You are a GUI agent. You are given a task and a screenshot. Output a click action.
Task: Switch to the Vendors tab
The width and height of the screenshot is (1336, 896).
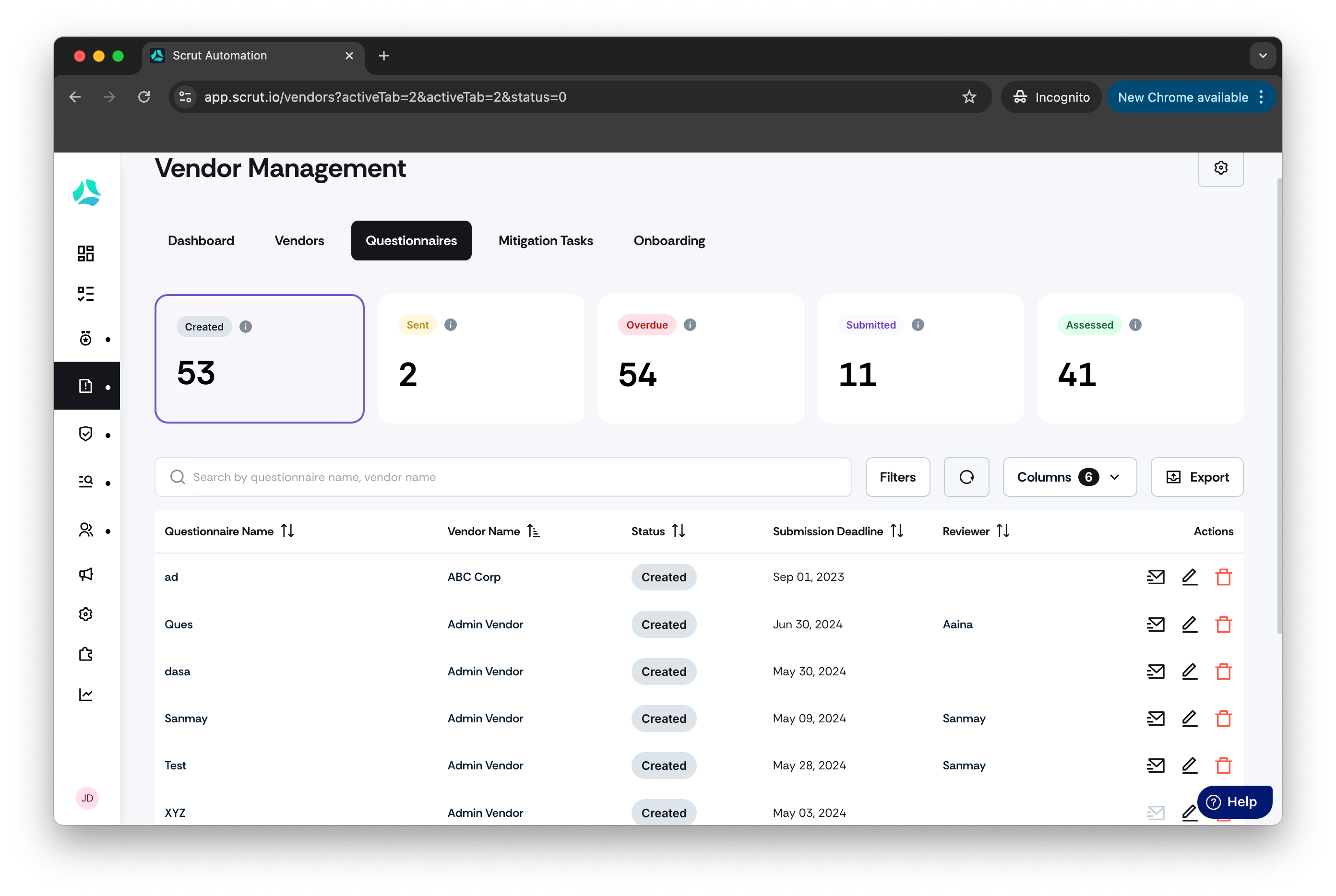[x=299, y=241]
